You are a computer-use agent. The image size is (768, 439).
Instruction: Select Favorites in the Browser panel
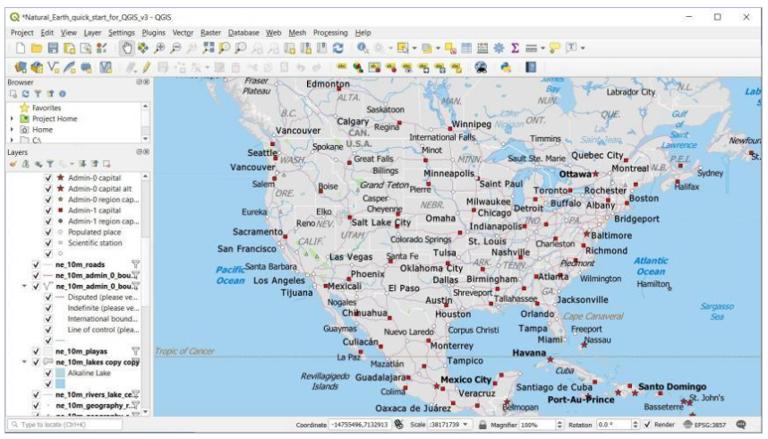pos(47,108)
